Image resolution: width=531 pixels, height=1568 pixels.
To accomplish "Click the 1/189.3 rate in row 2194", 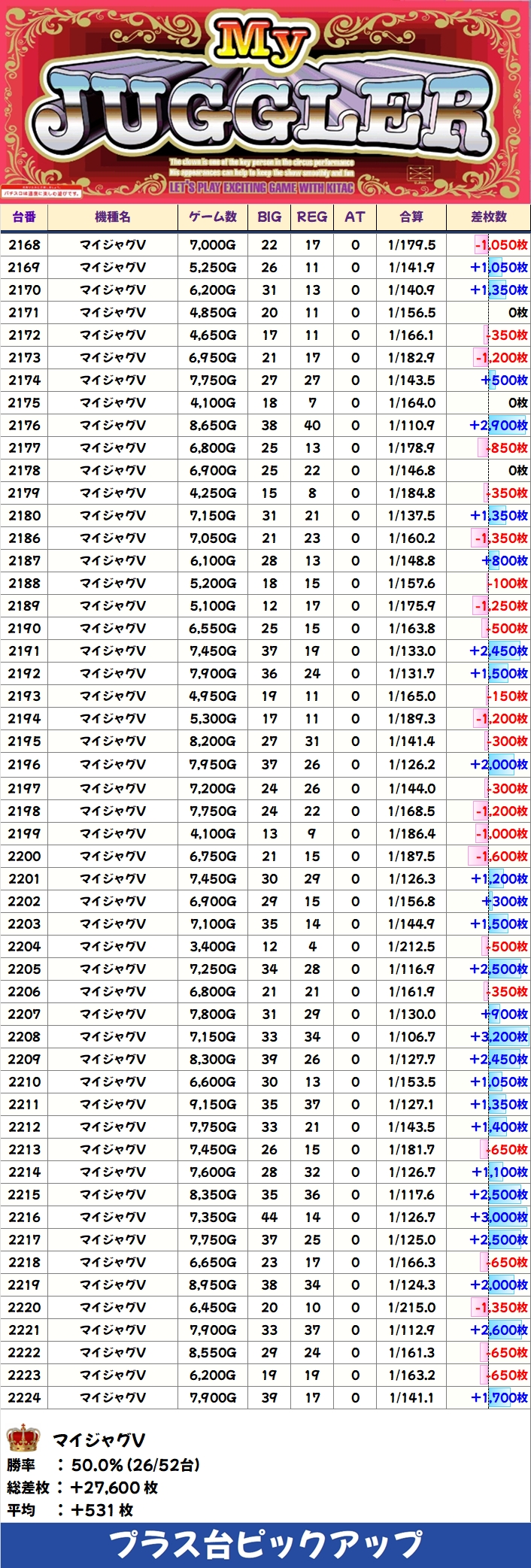I will coord(412,718).
